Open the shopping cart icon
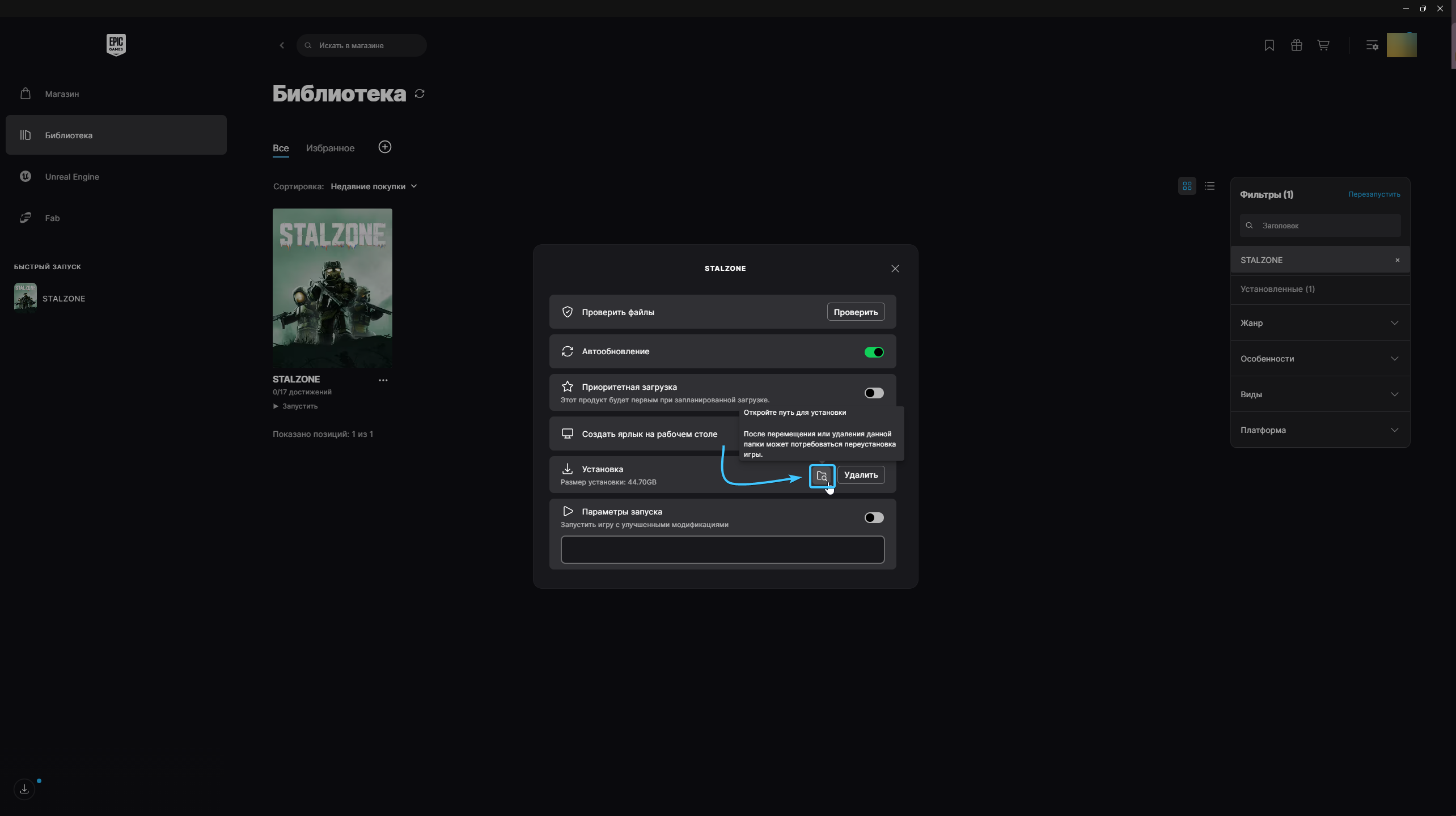 (x=1323, y=45)
